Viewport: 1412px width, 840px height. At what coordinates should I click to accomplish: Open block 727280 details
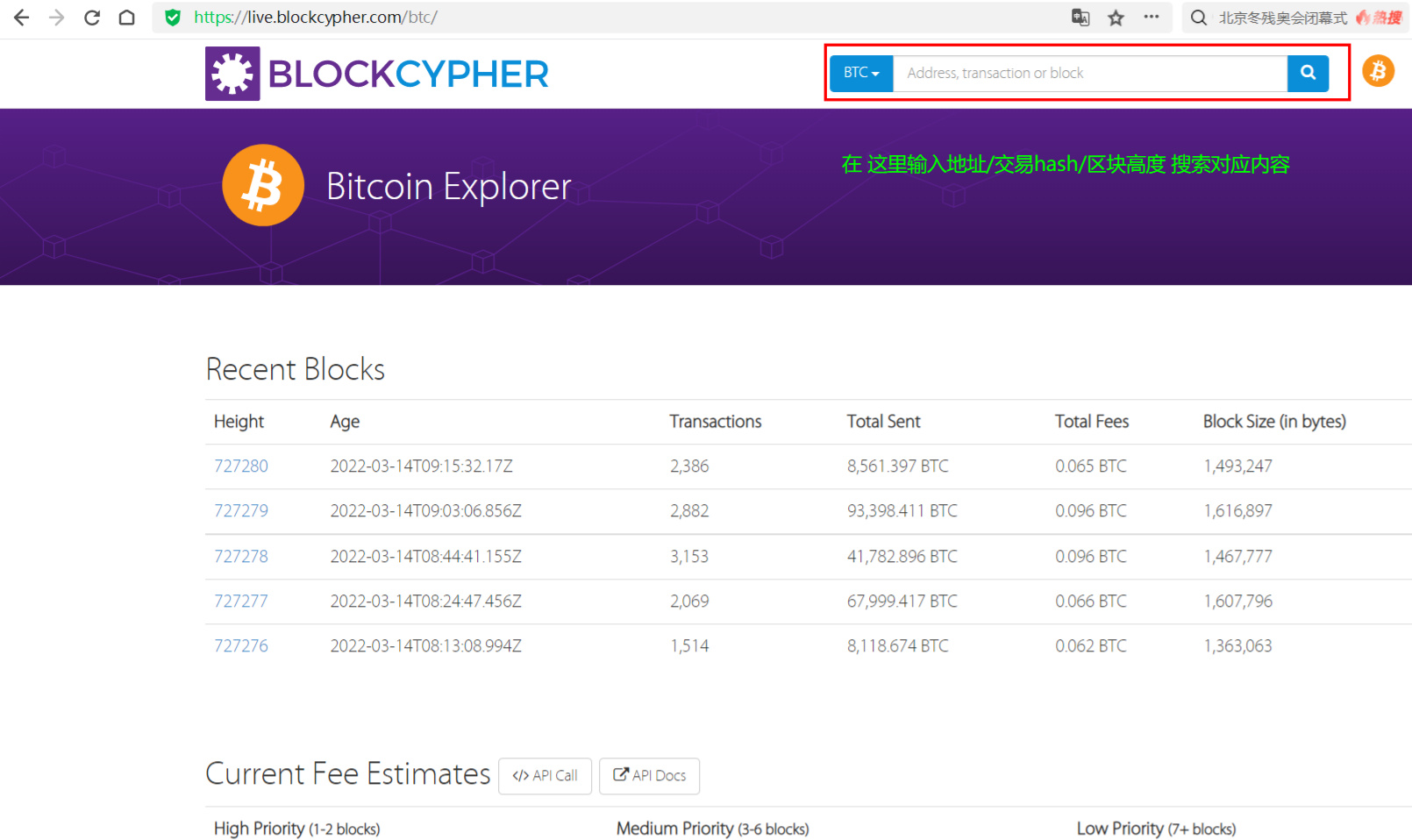pos(241,466)
